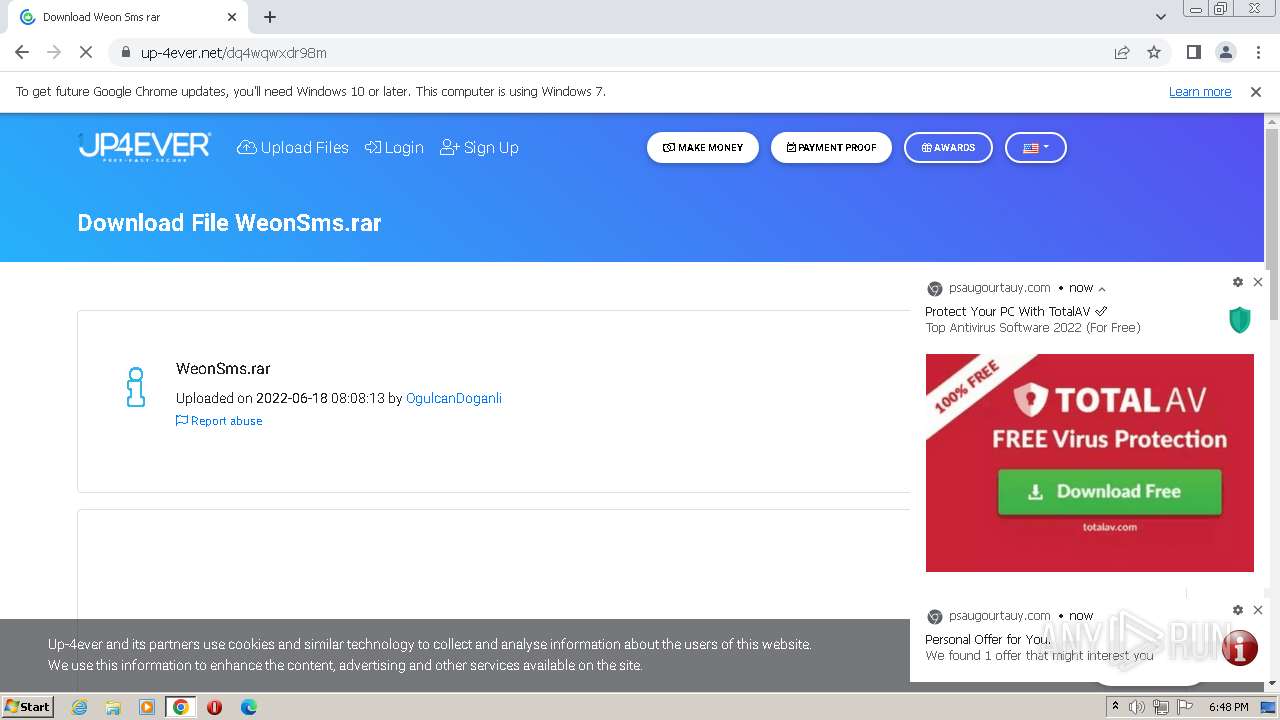
Task: Open the language flag dropdown
Action: tap(1036, 147)
